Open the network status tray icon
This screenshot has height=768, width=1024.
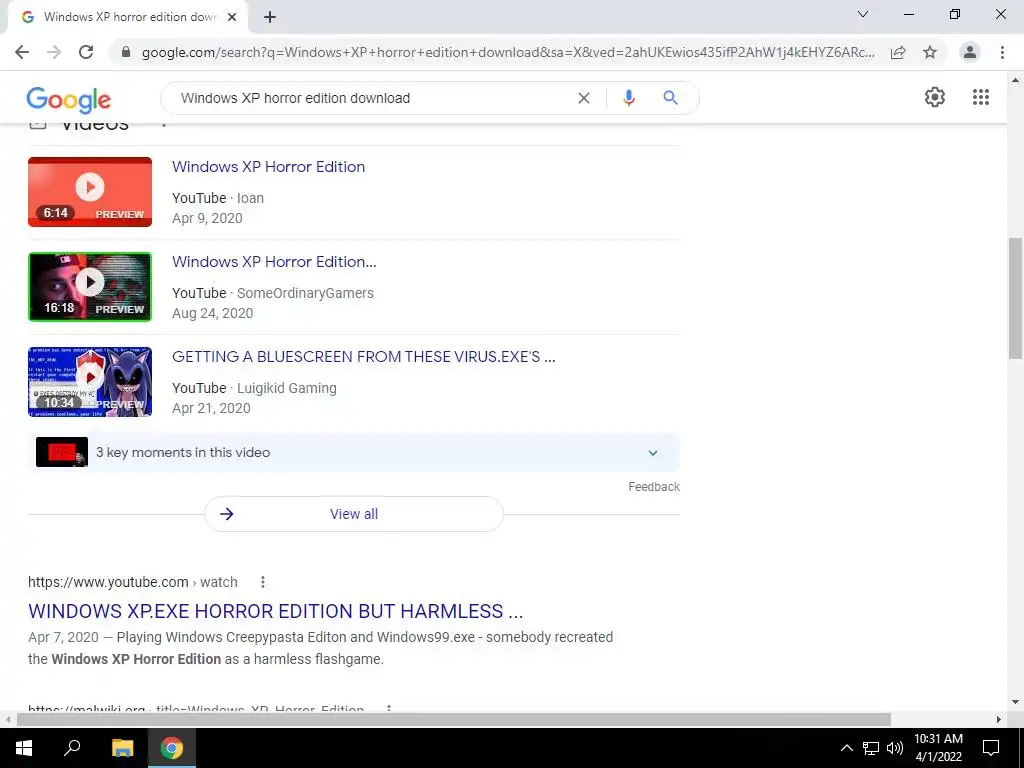click(871, 748)
